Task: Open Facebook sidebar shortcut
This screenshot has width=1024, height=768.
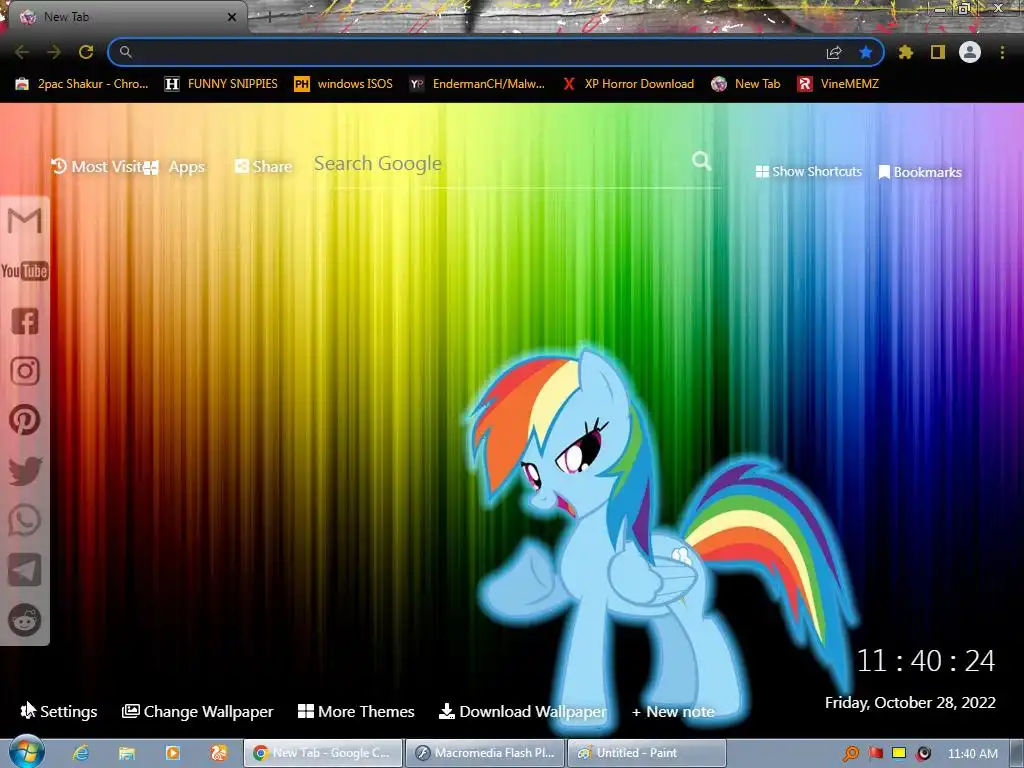Action: [25, 321]
